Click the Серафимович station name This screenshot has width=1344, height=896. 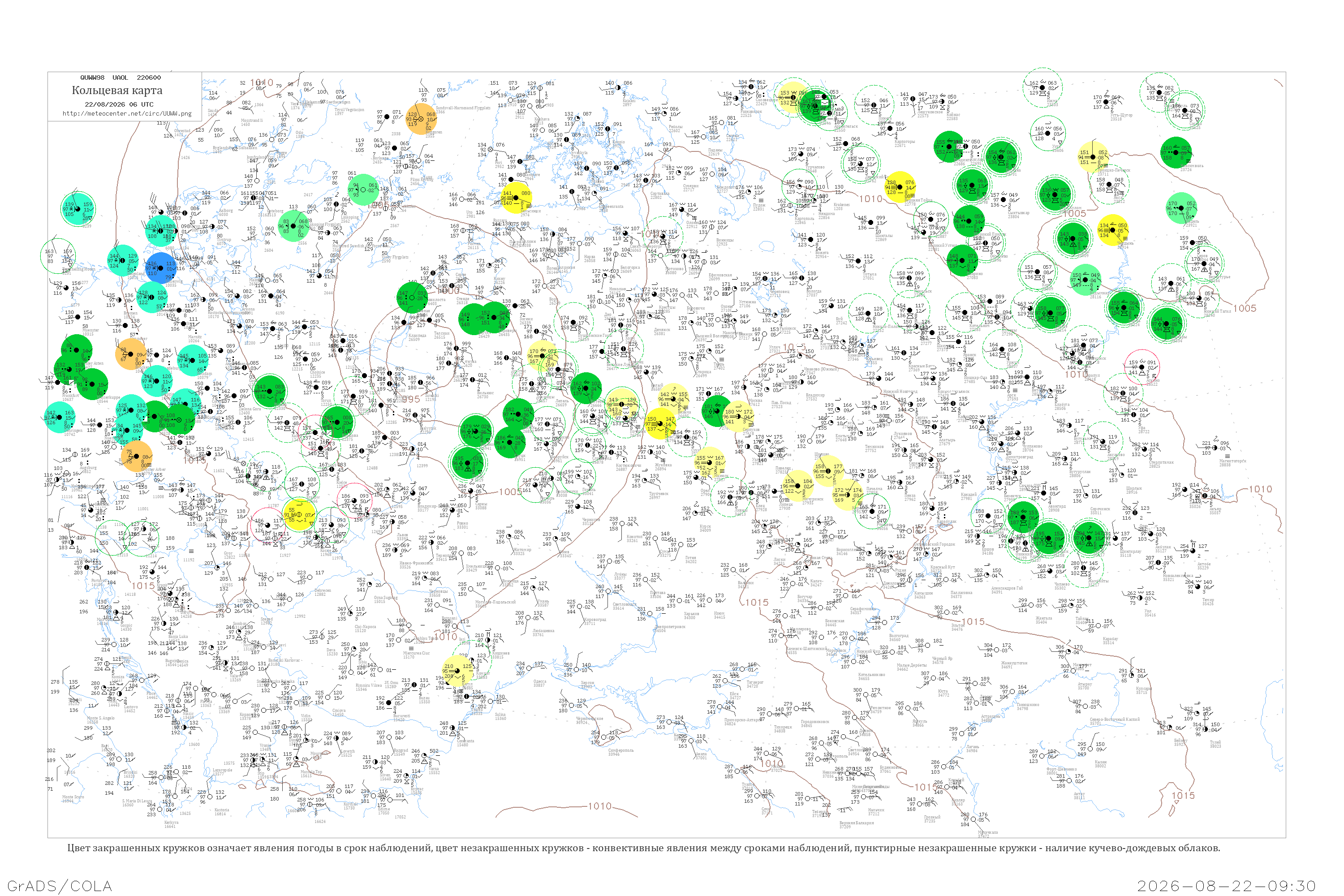(862, 609)
